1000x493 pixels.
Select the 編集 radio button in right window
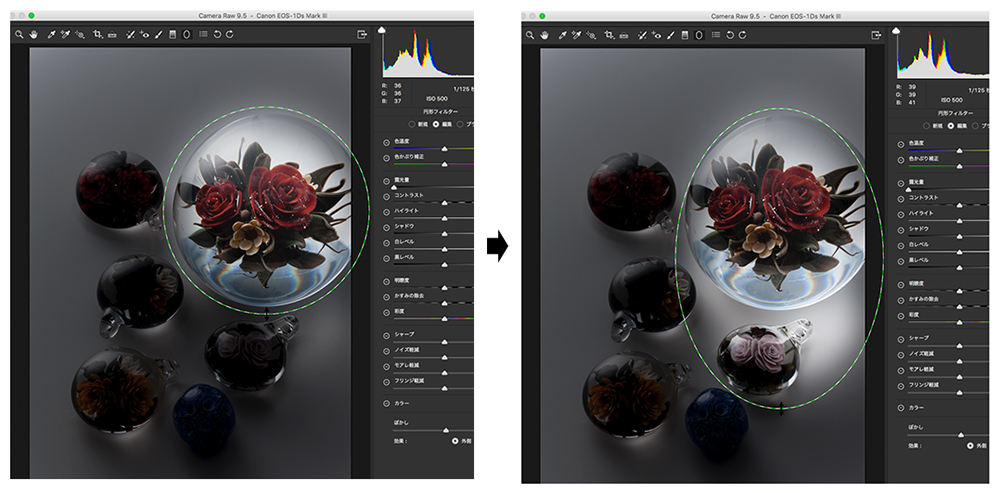click(x=951, y=126)
